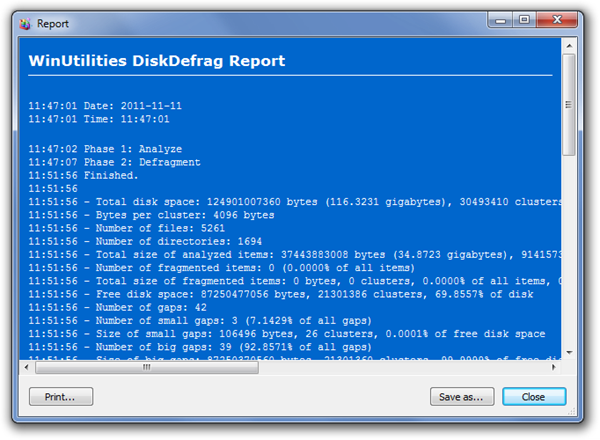The image size is (600, 440).
Task: Close the Report window with the X
Action: (x=557, y=20)
